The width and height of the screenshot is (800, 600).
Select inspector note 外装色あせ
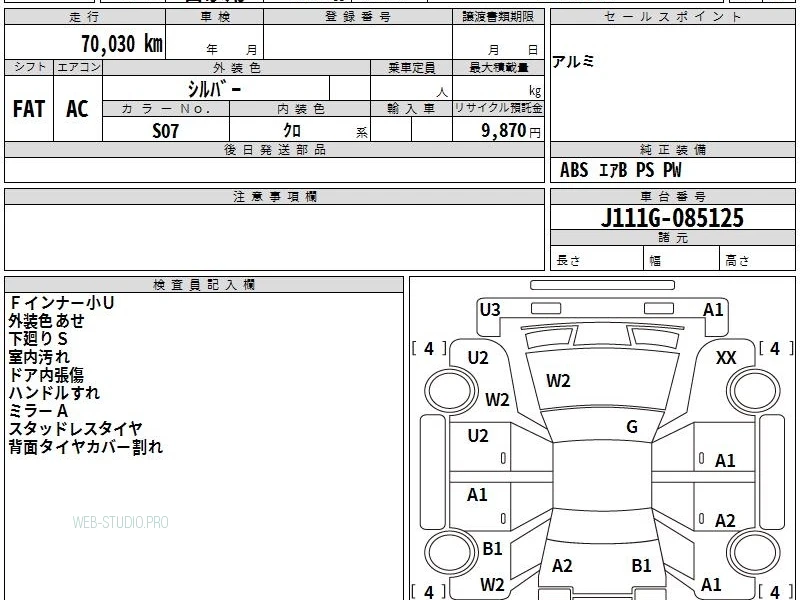(46, 321)
